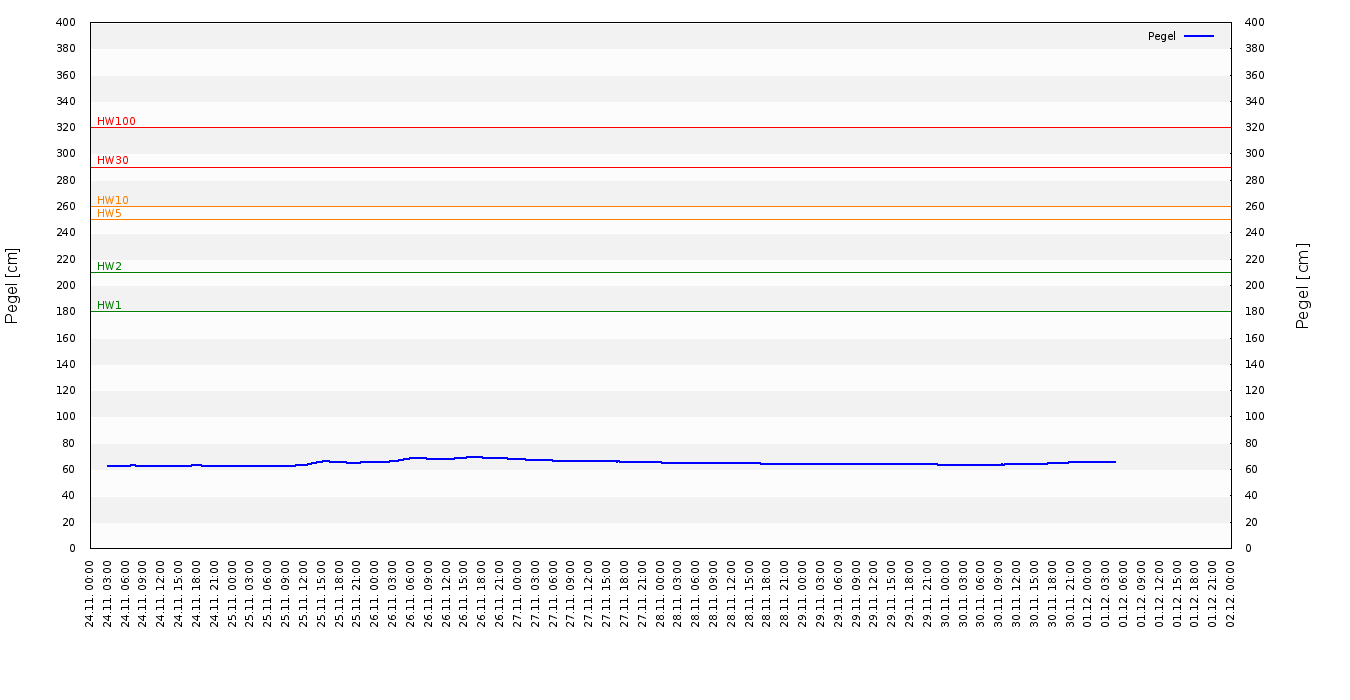Click the Pegel legend label

[x=1161, y=36]
